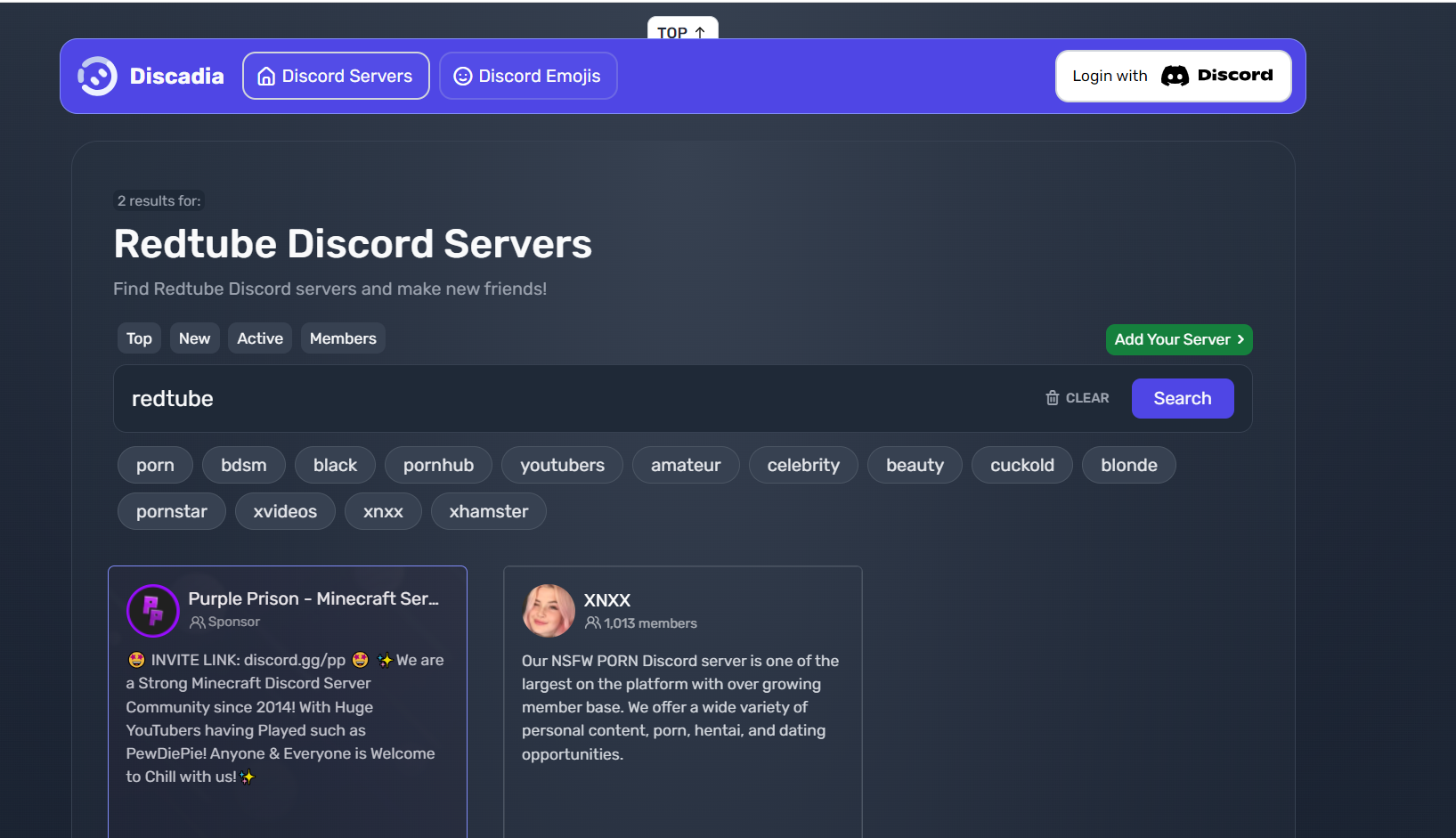Click Login with Discord button
The image size is (1456, 838).
click(1173, 76)
